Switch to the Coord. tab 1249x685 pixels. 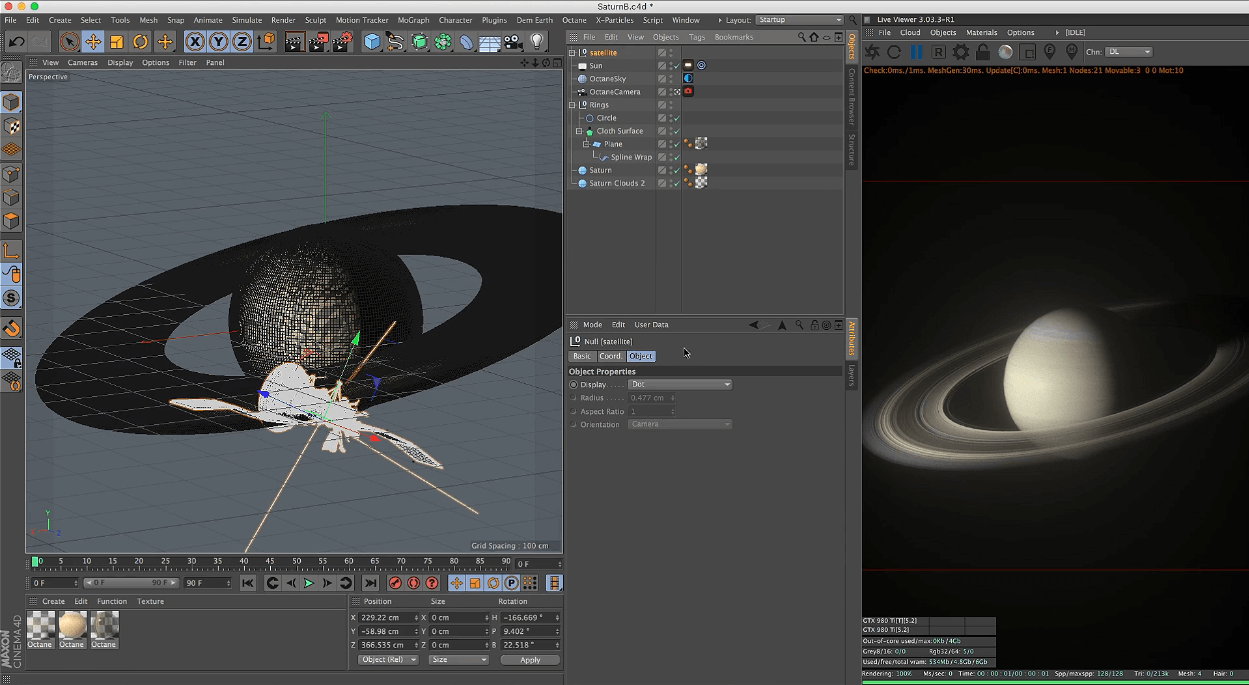point(610,356)
